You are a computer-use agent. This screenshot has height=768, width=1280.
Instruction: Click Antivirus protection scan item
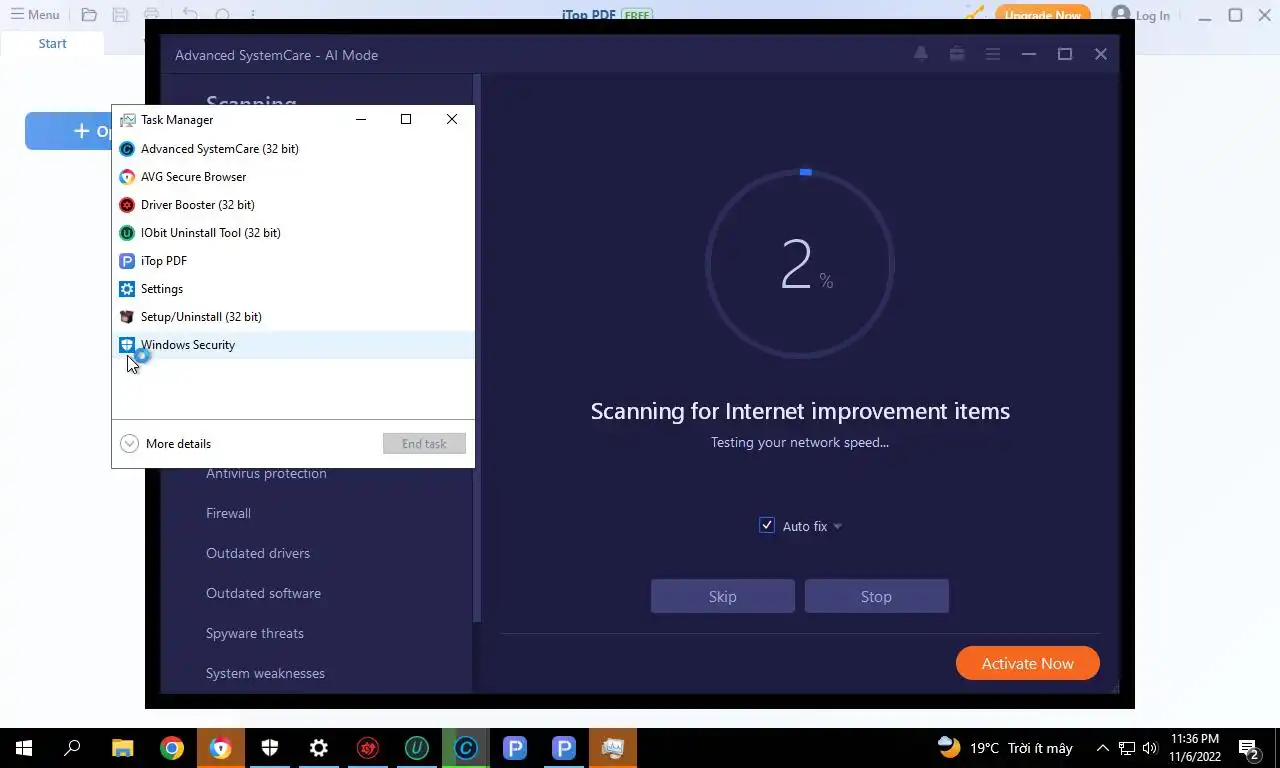(266, 474)
